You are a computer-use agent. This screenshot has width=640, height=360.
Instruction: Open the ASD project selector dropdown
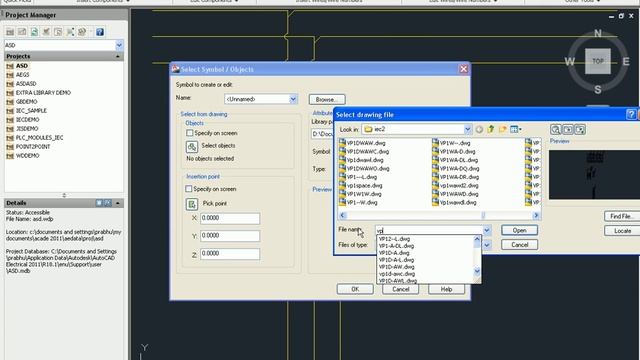(119, 45)
